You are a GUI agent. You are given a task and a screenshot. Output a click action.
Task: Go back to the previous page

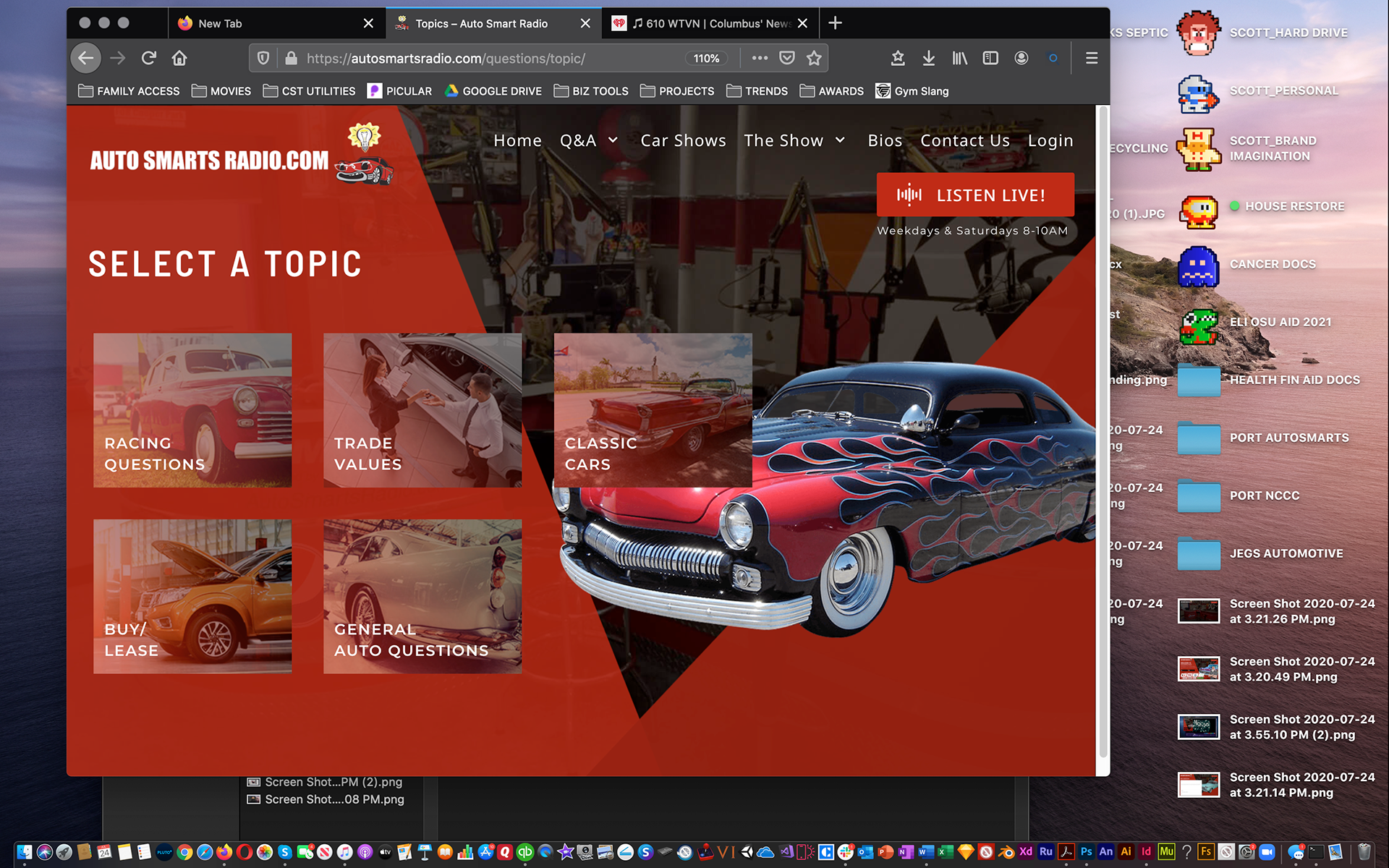point(86,58)
